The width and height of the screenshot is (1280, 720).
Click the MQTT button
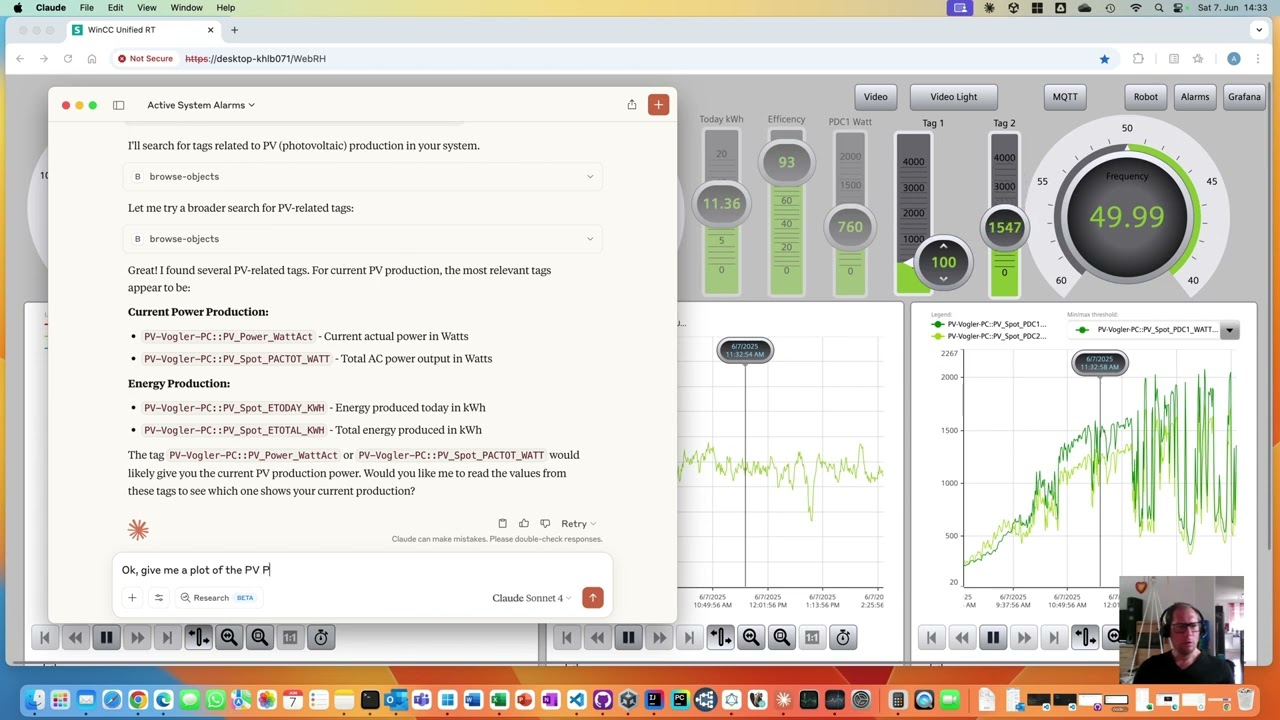coord(1065,97)
